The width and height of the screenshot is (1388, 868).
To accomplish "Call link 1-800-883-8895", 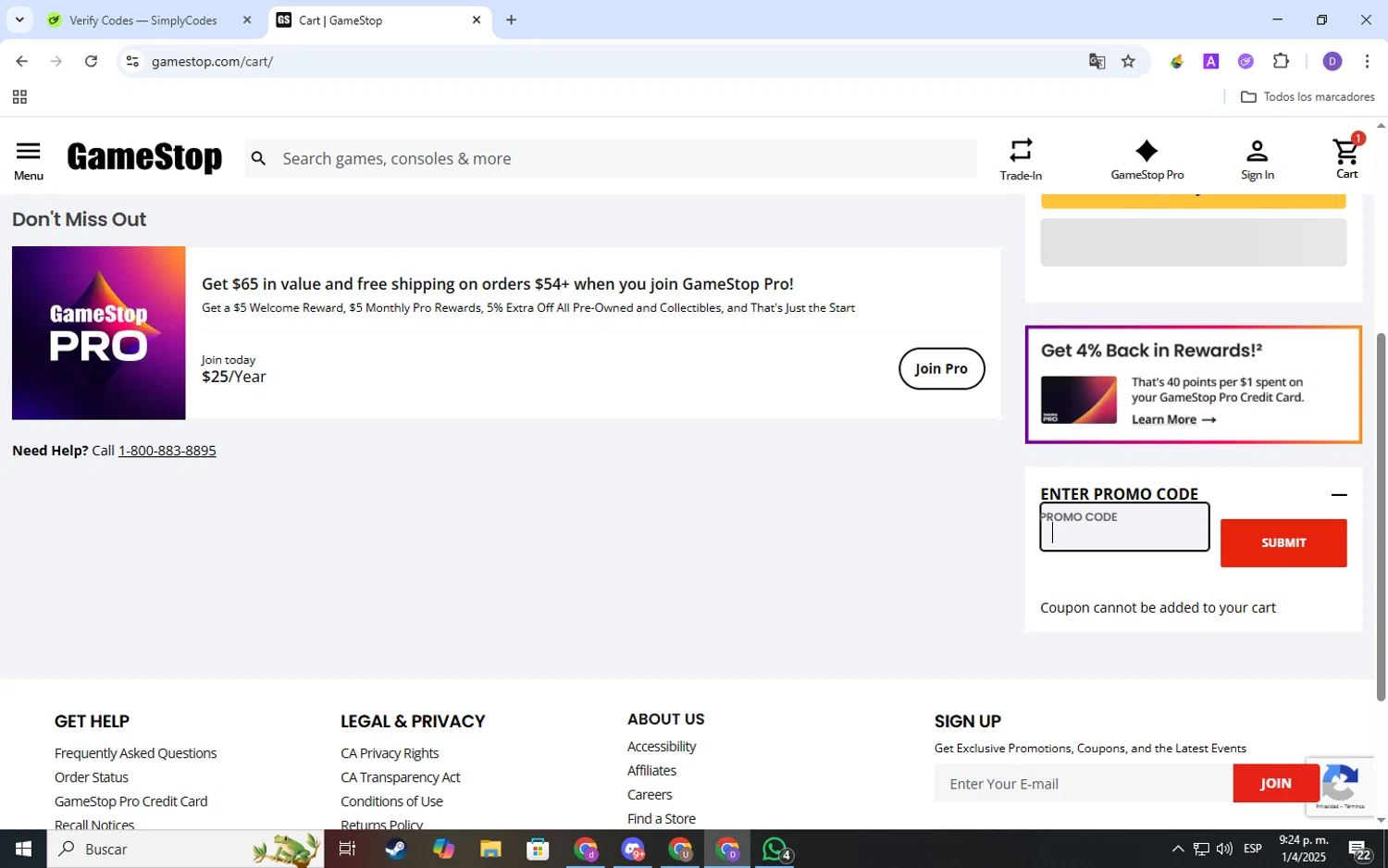I will tap(167, 451).
